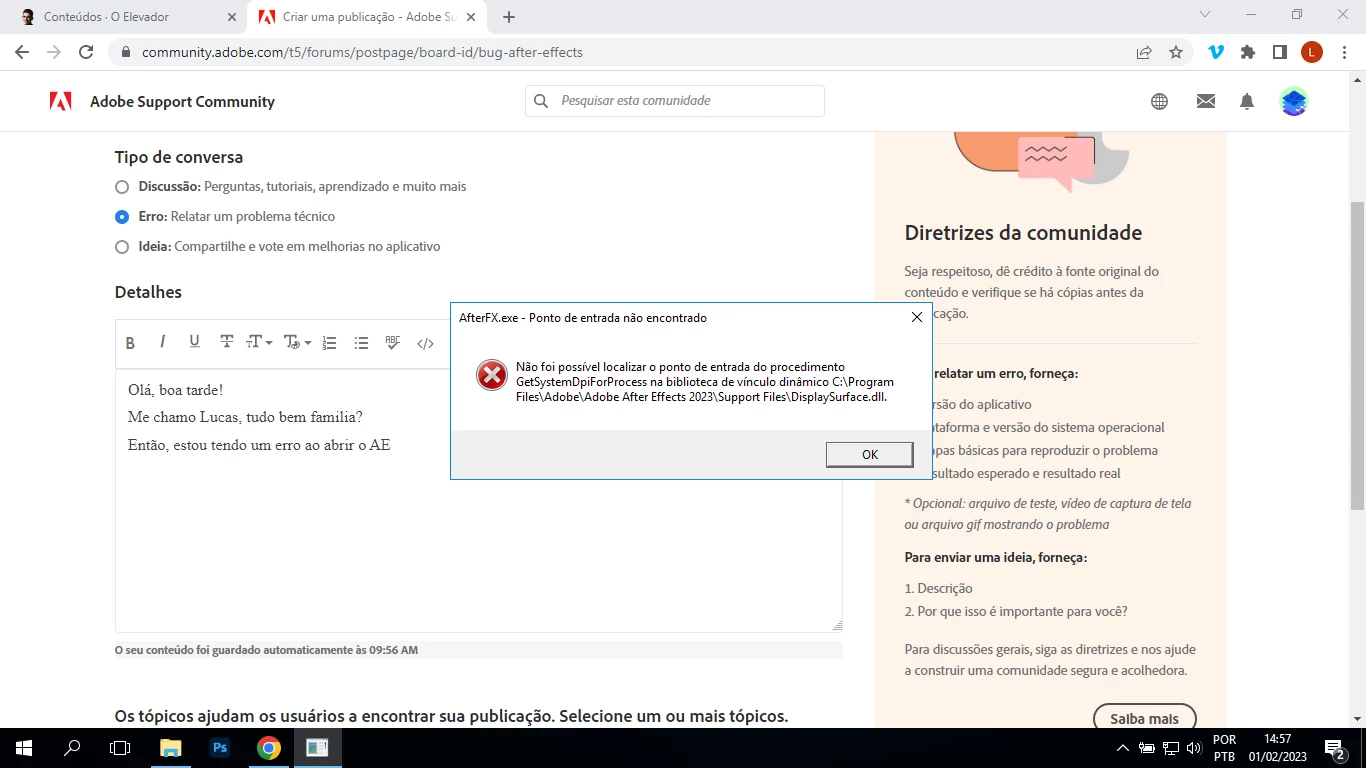
Task: Share this page from address bar
Action: tap(1144, 52)
